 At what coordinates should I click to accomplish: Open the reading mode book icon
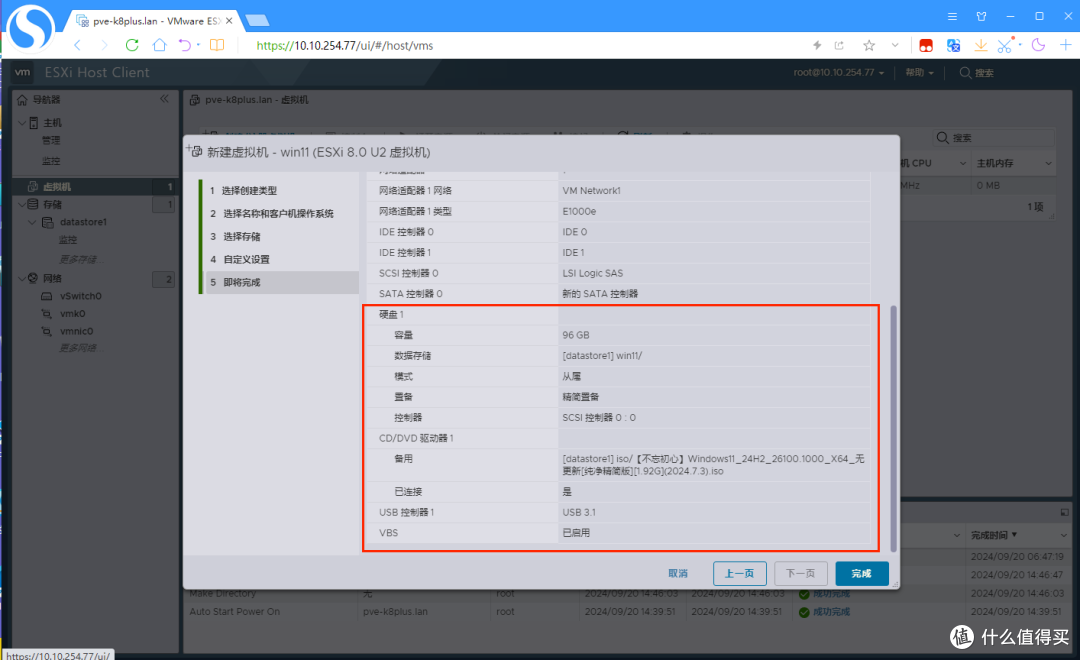pos(217,45)
